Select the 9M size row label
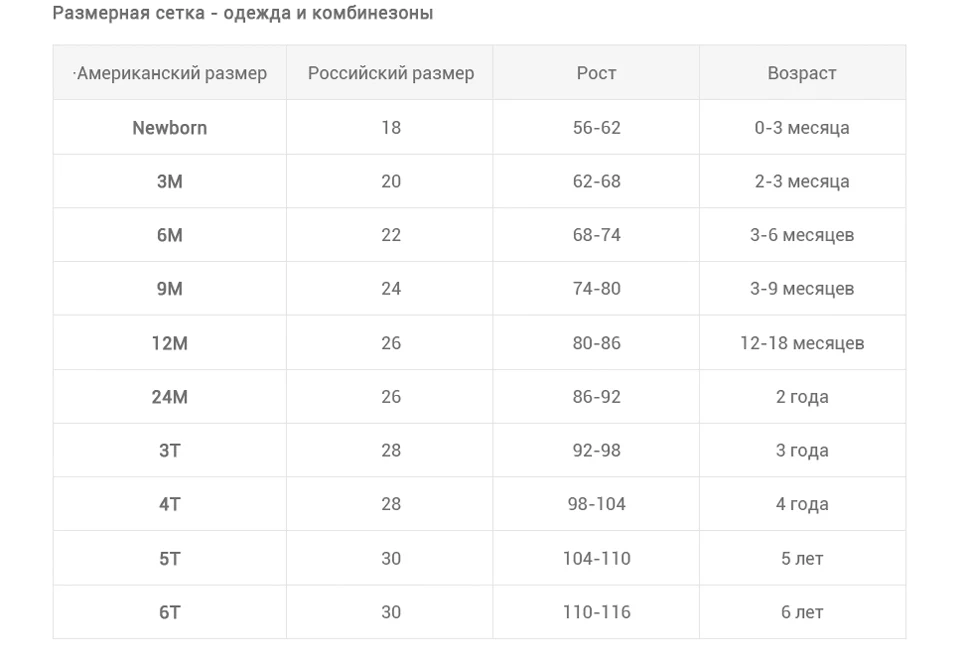This screenshot has height=666, width=960. tap(170, 289)
